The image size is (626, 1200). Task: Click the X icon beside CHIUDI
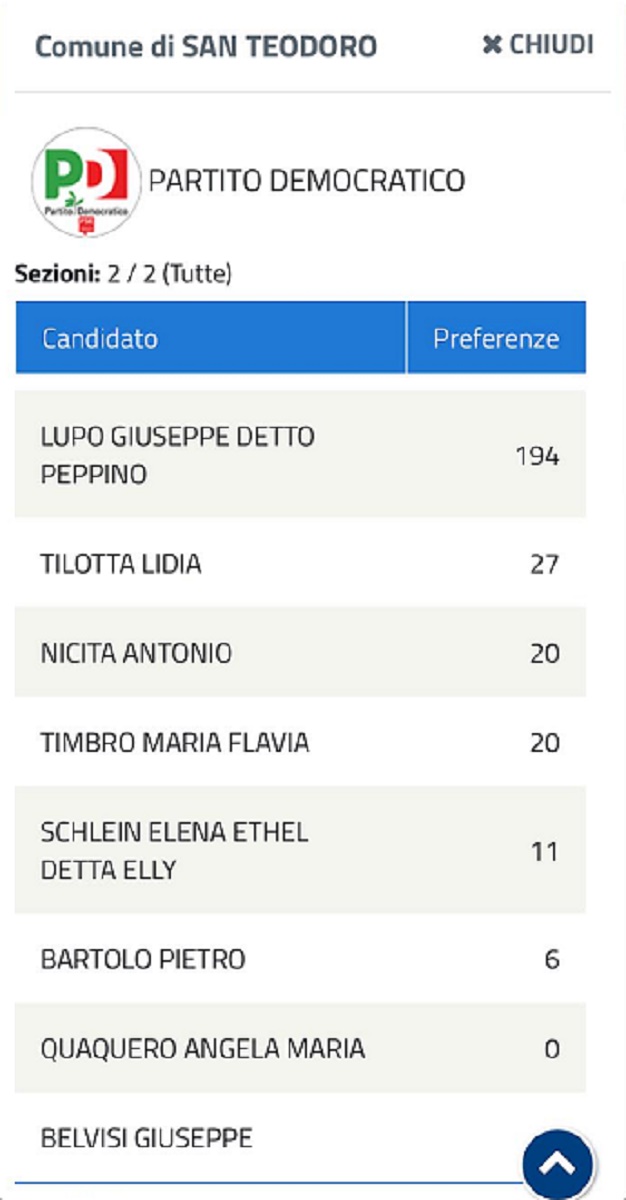coord(492,45)
